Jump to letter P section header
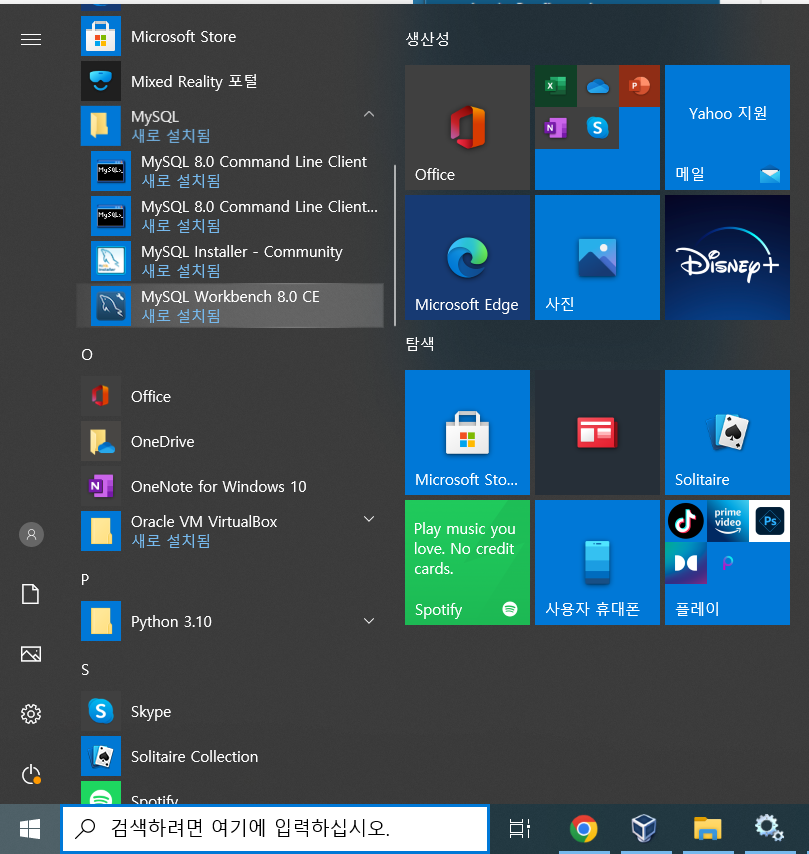Screen dimensions: 809x854 (86, 579)
